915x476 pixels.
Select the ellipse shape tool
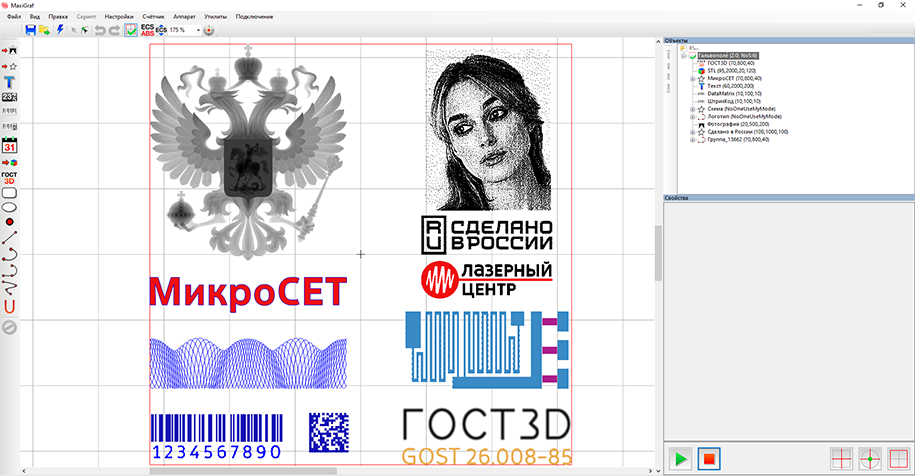tap(9, 208)
